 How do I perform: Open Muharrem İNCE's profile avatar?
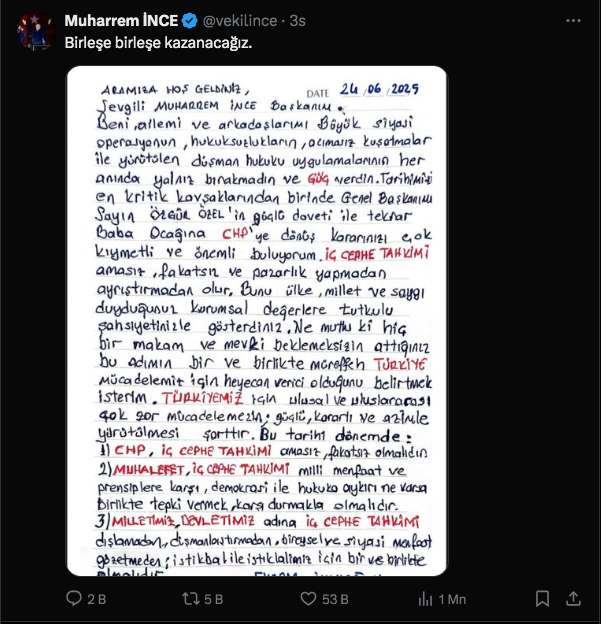pyautogui.click(x=36, y=31)
